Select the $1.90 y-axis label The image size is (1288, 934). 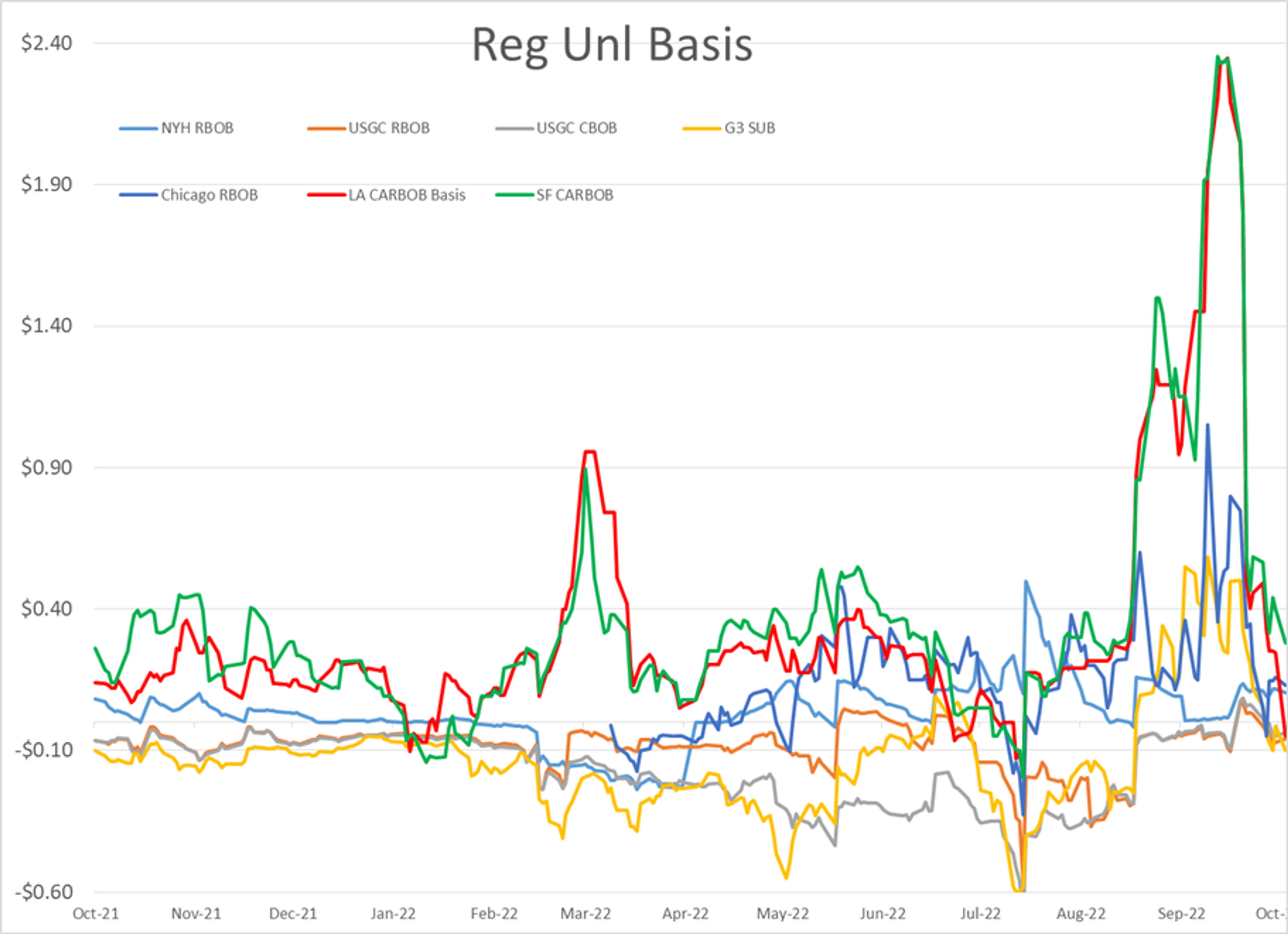(47, 184)
